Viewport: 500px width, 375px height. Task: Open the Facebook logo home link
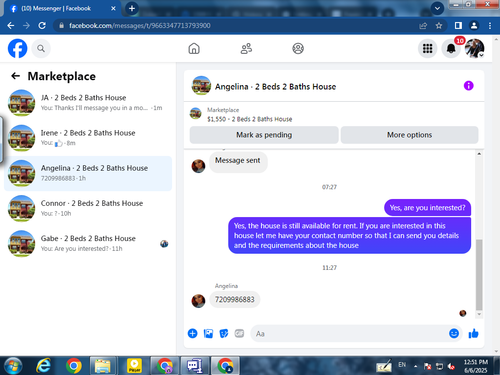17,48
